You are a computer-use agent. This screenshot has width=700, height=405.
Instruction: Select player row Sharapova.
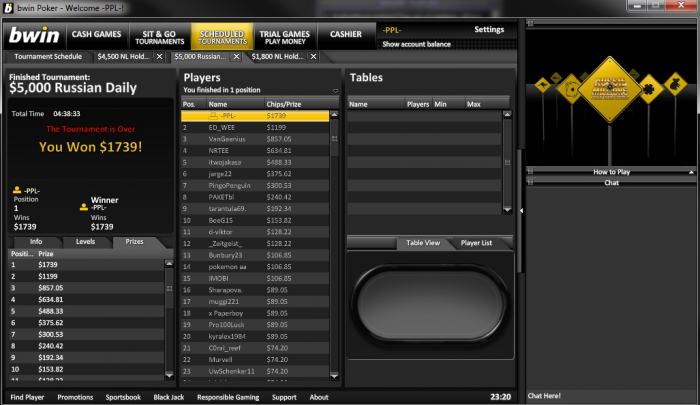coord(255,290)
